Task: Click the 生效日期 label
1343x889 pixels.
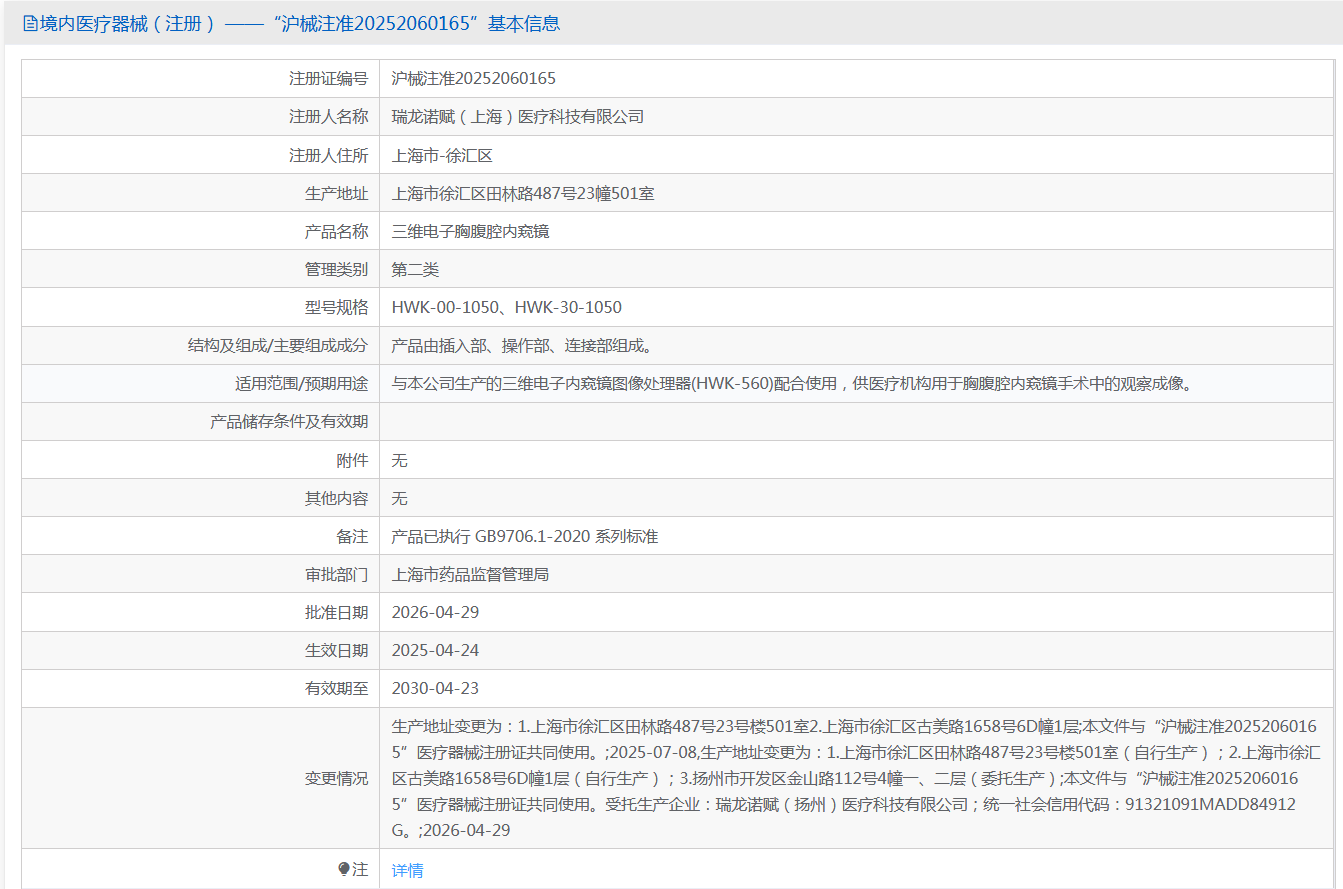Action: tap(337, 650)
